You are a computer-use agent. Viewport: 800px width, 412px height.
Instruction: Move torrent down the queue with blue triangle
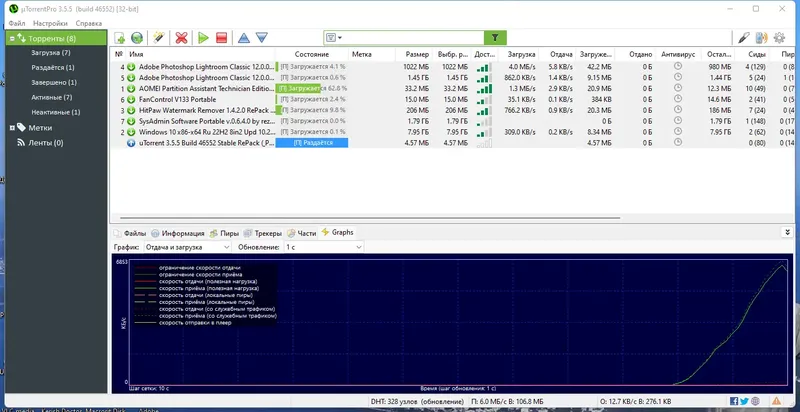tap(261, 38)
